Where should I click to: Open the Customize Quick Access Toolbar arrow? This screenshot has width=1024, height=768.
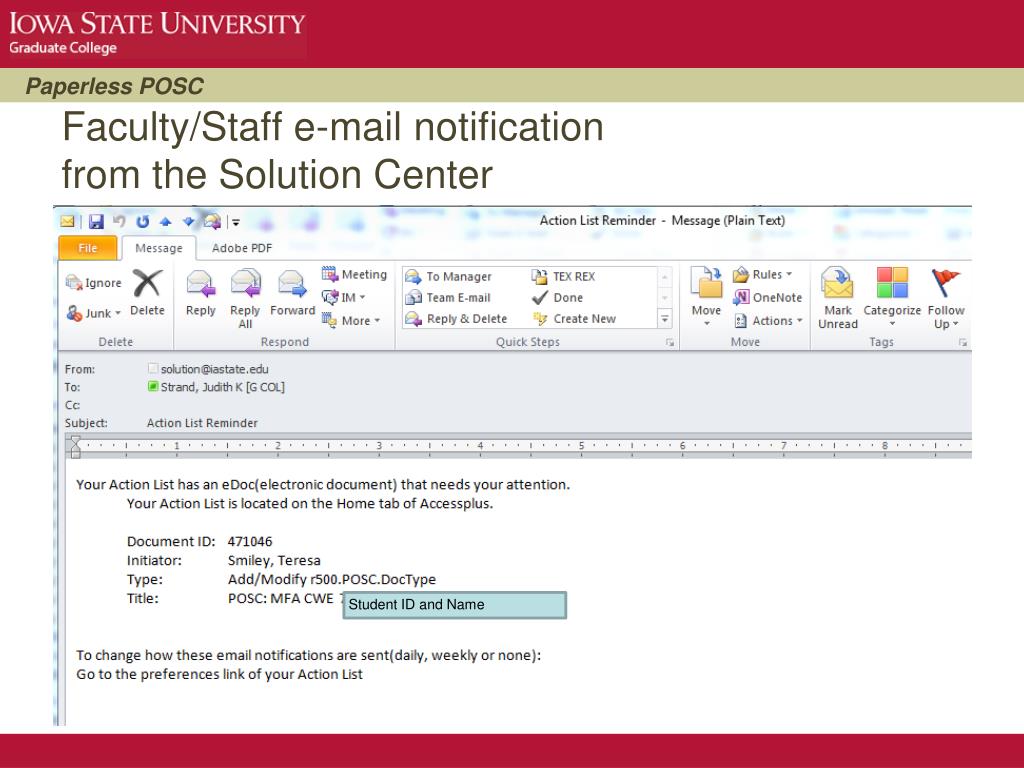click(236, 222)
